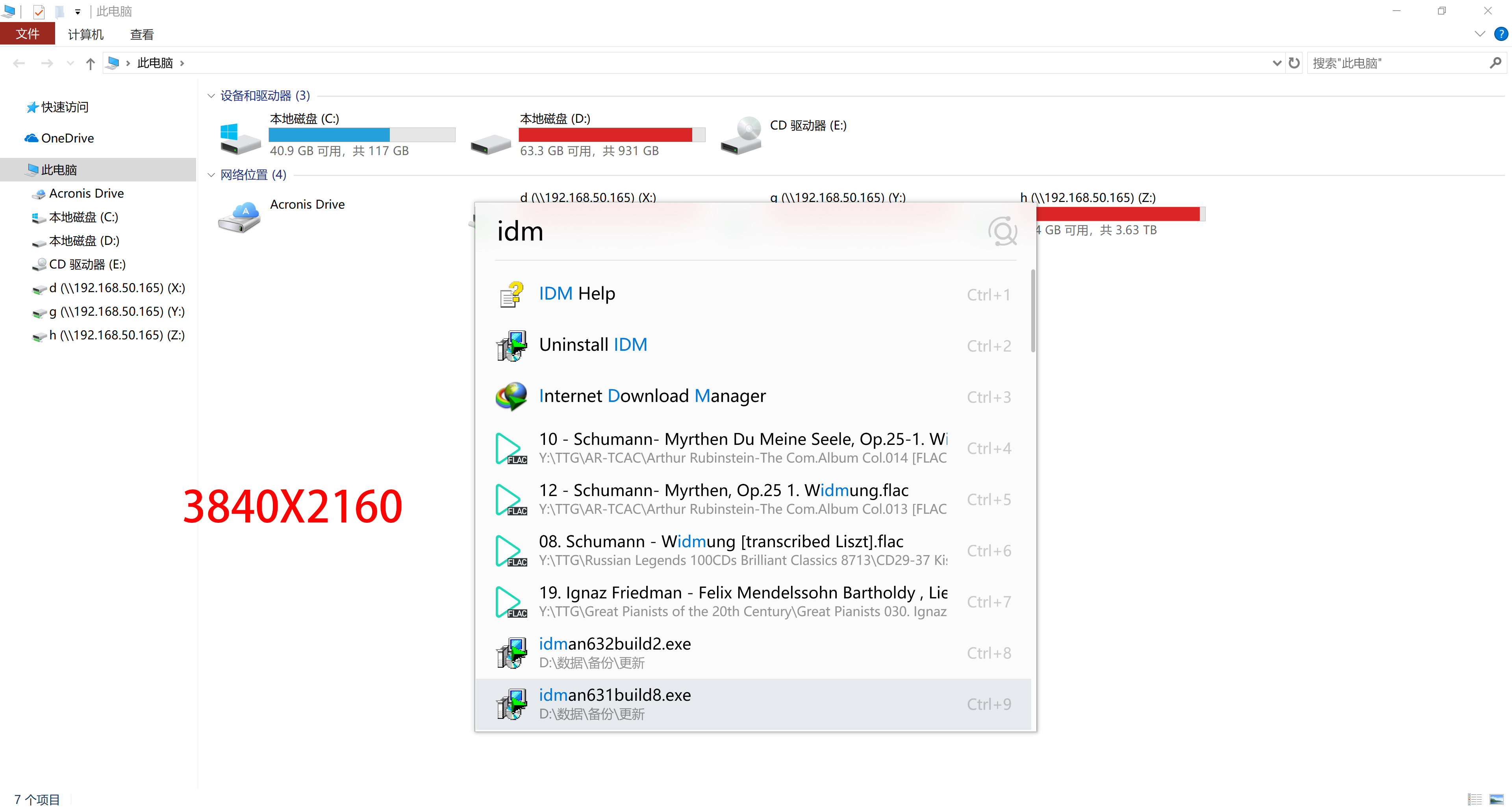Play 08. Schumann - Widmung FLAC result
The height and width of the screenshot is (811, 1512).
753,550
